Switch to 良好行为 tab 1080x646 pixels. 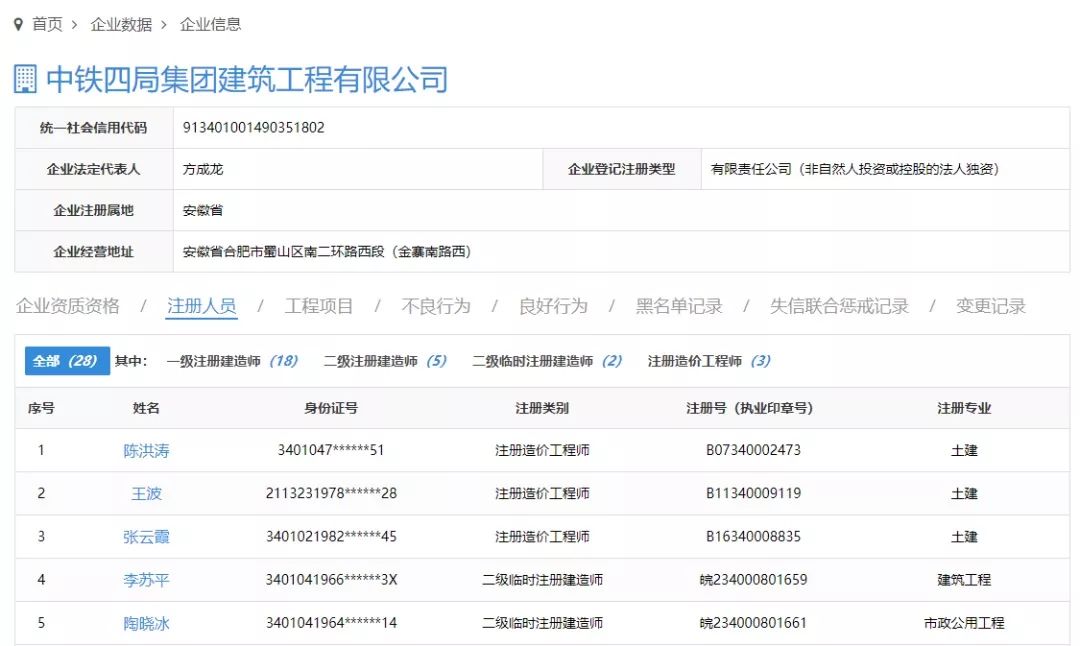[x=553, y=306]
